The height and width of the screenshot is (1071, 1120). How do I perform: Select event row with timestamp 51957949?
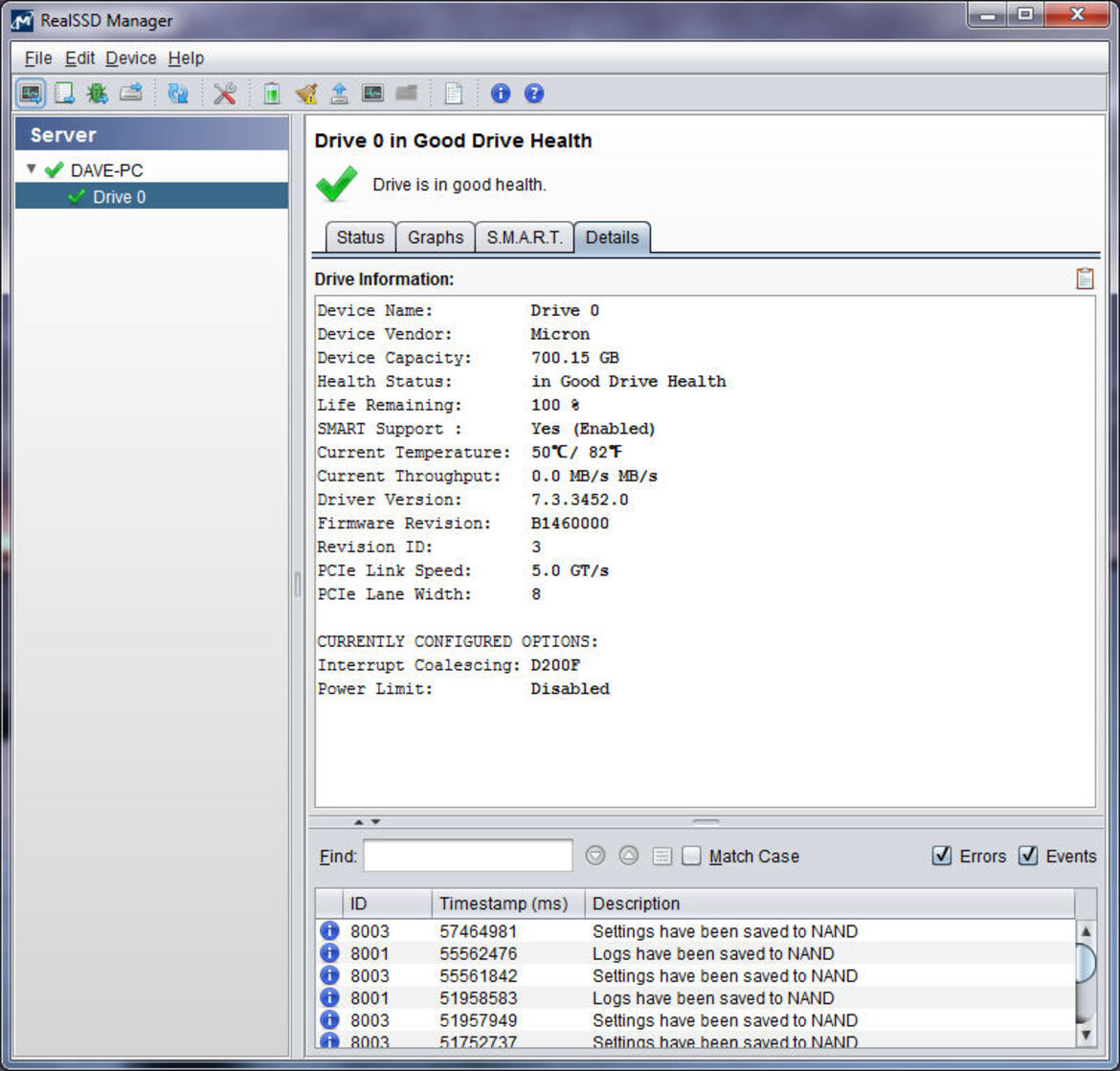pyautogui.click(x=695, y=1019)
